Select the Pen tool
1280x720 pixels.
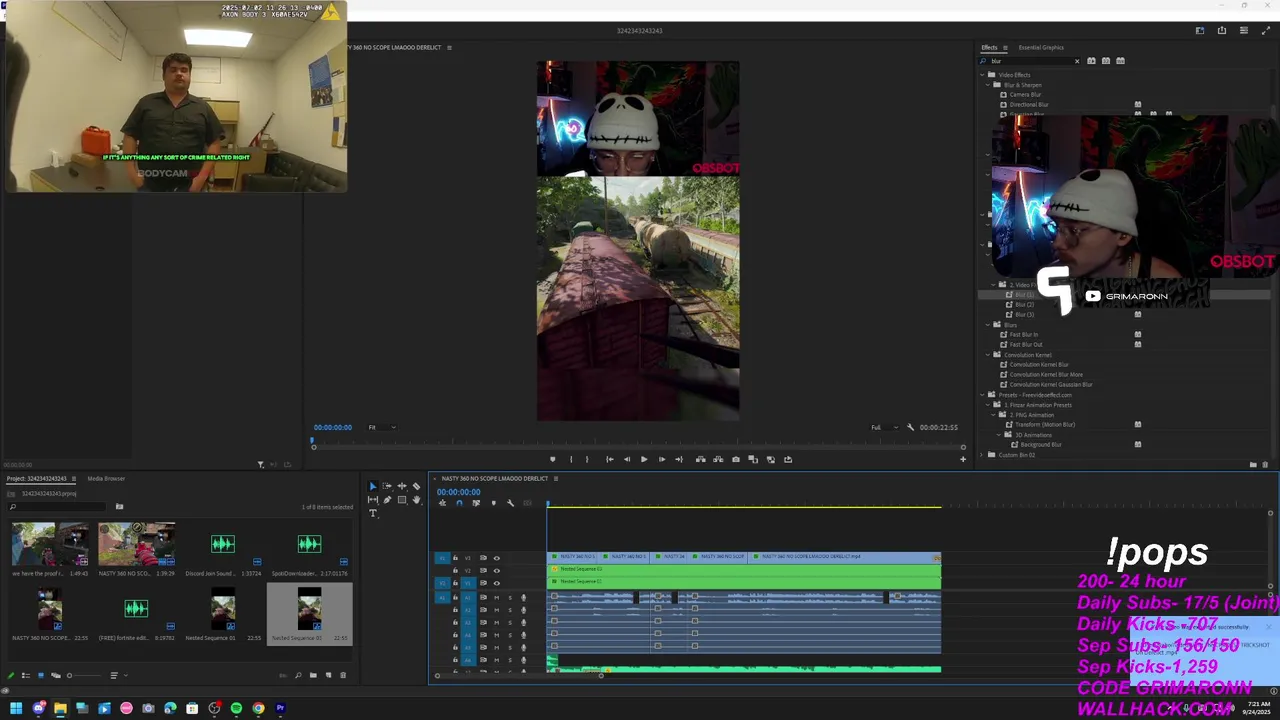[x=387, y=500]
